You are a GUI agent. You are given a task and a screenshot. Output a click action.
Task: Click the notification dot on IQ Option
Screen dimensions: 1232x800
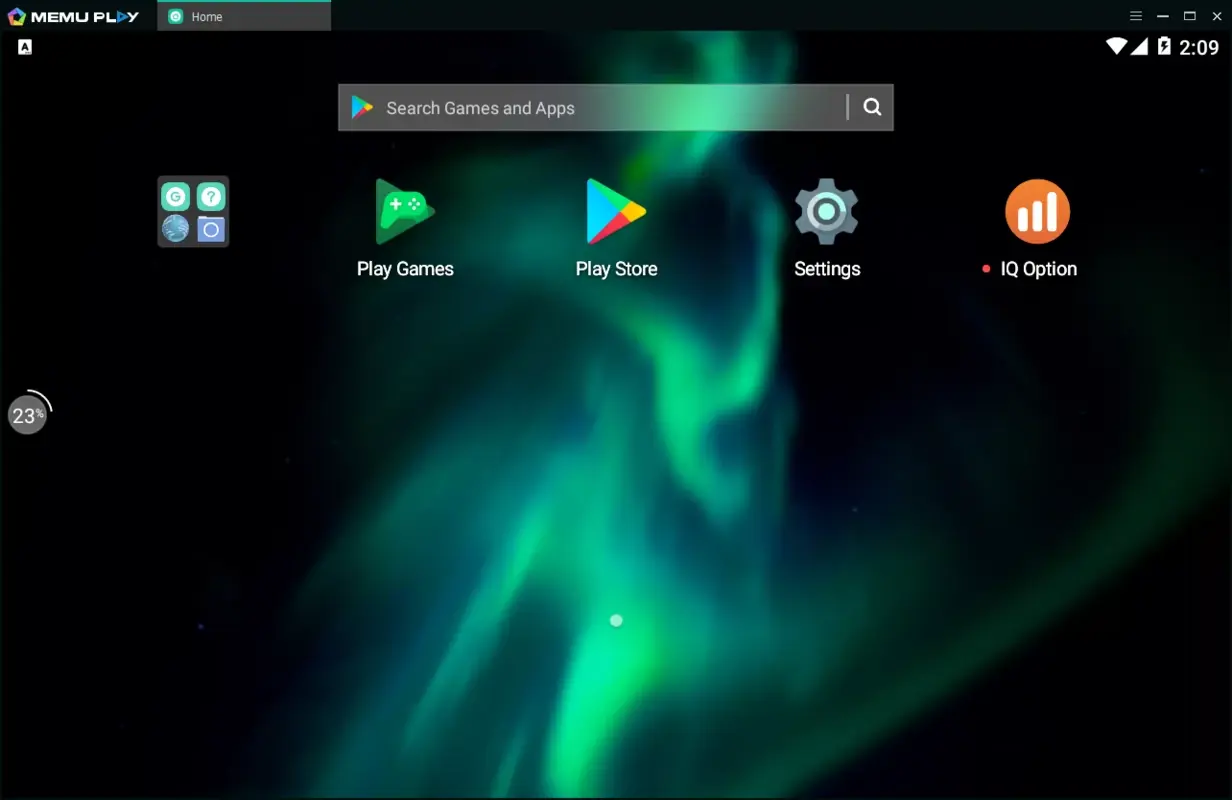tap(986, 268)
